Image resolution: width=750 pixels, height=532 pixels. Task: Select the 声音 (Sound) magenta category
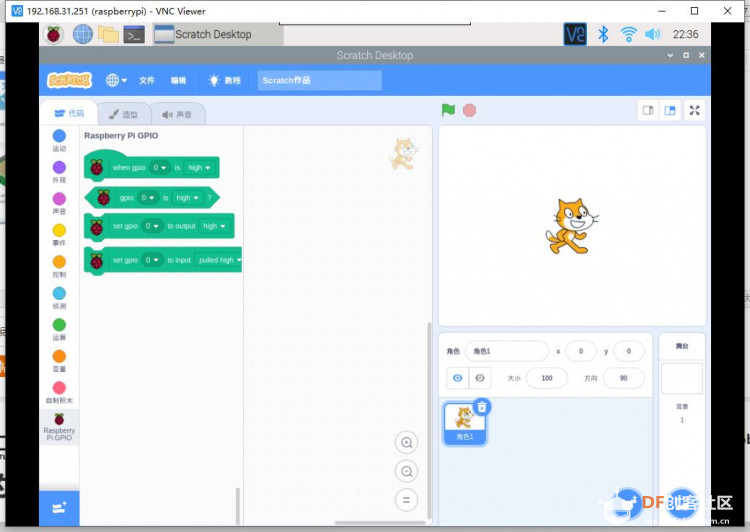59,204
